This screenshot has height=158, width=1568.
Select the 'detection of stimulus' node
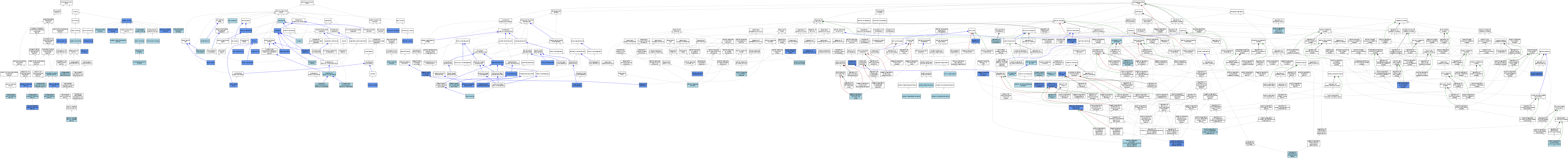pos(813,30)
